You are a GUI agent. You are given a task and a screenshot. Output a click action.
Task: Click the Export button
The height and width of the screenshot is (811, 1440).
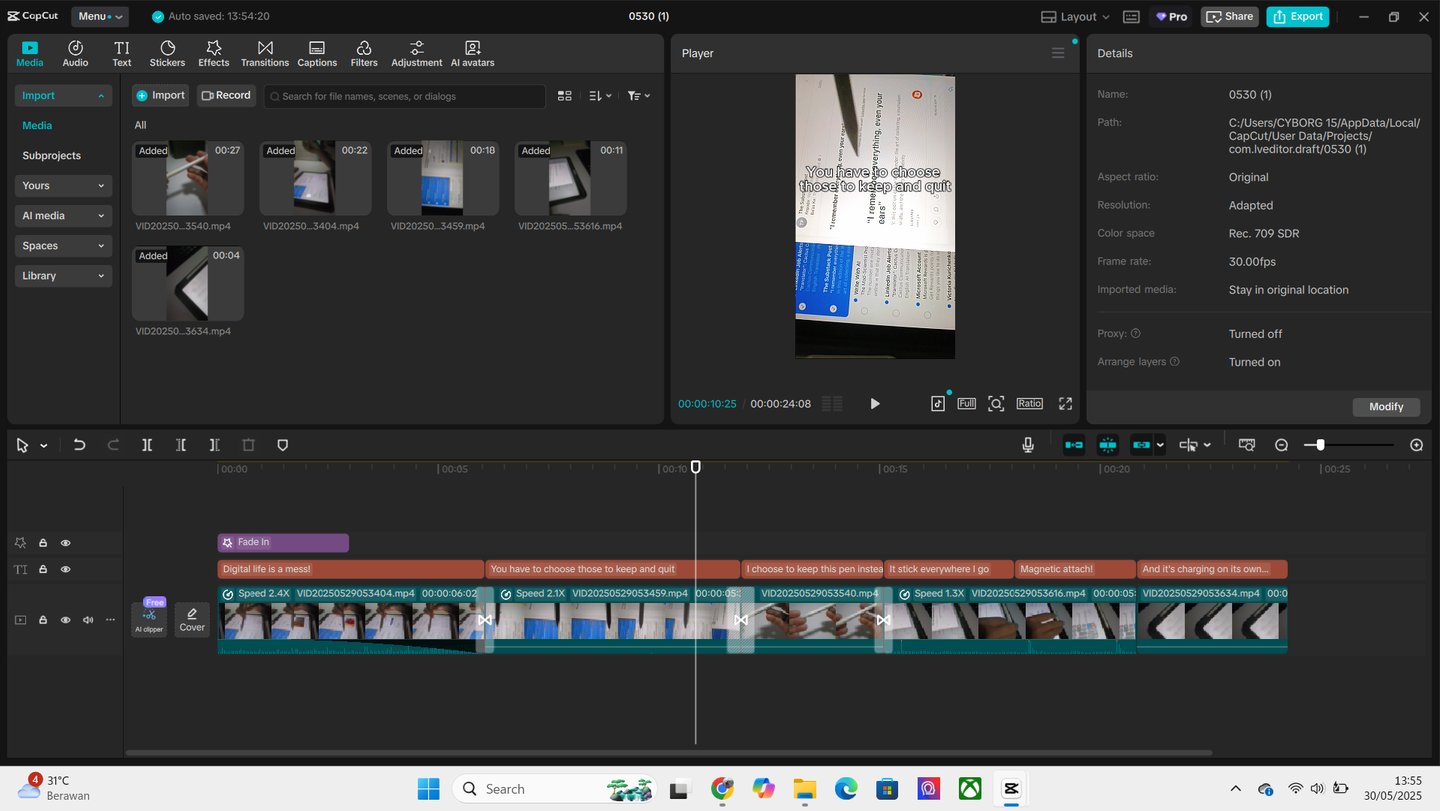[x=1297, y=17]
